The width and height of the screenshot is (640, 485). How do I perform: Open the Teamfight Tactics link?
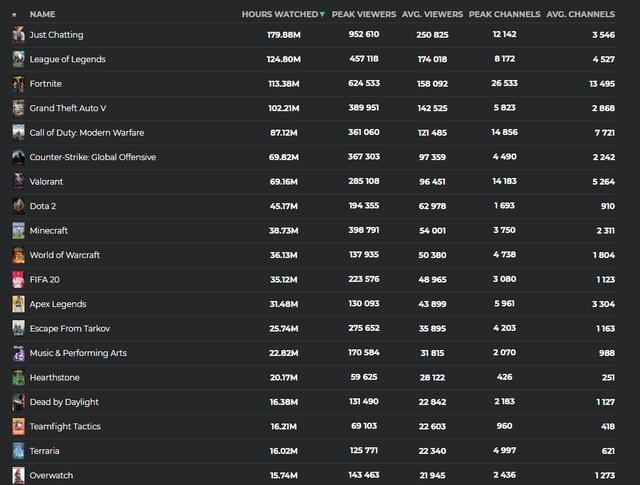(65, 427)
